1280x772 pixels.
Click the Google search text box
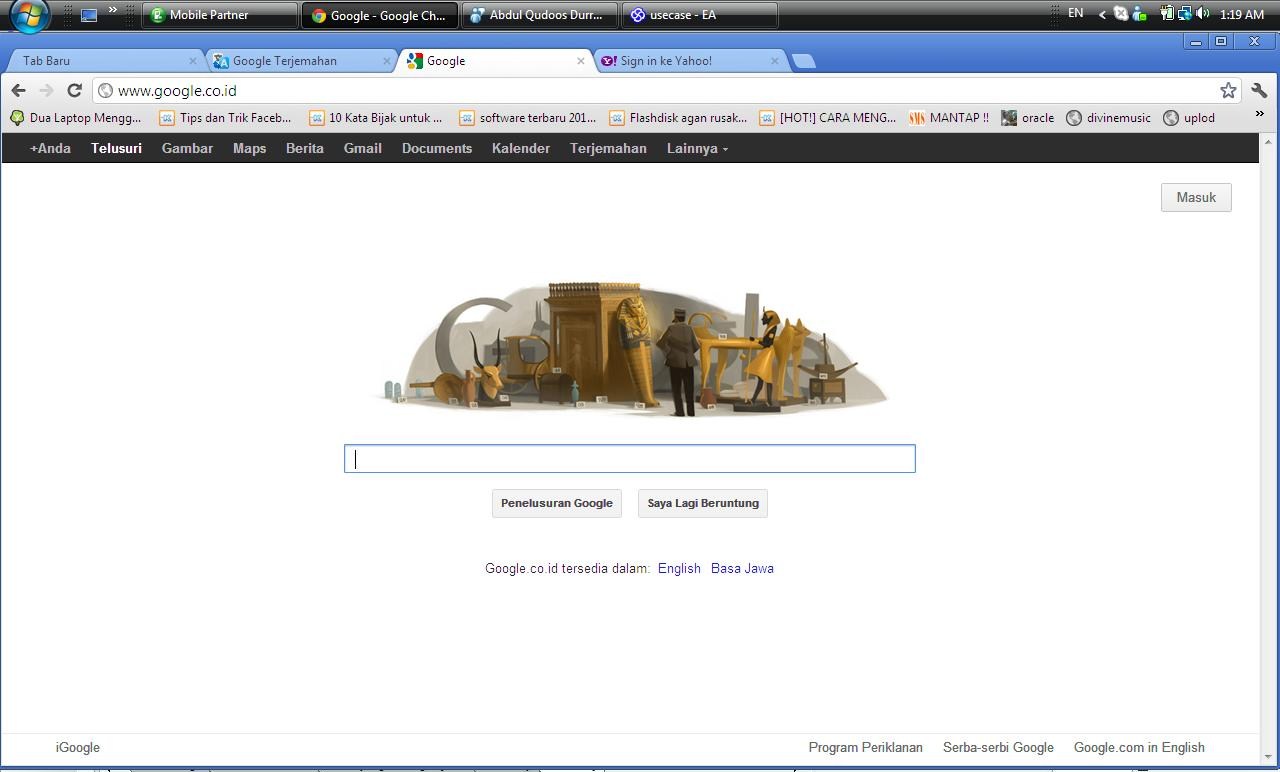coord(630,459)
